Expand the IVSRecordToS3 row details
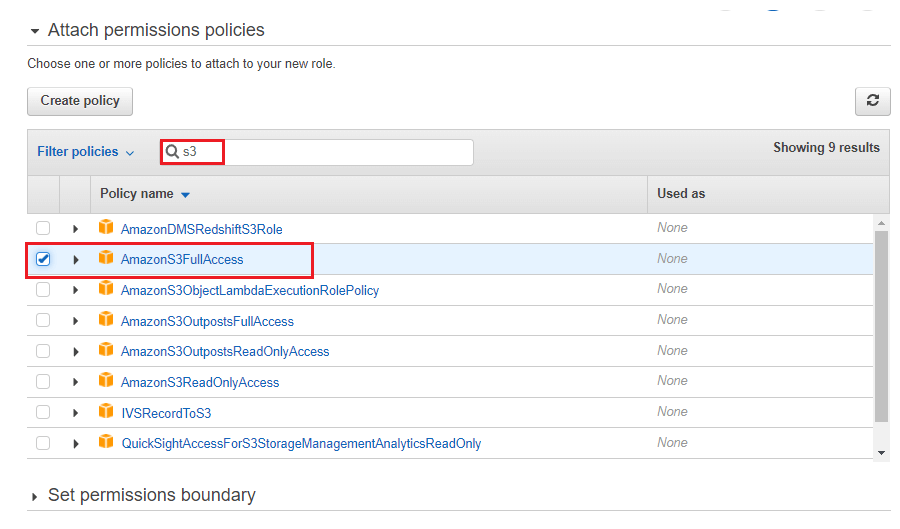 pyautogui.click(x=75, y=413)
